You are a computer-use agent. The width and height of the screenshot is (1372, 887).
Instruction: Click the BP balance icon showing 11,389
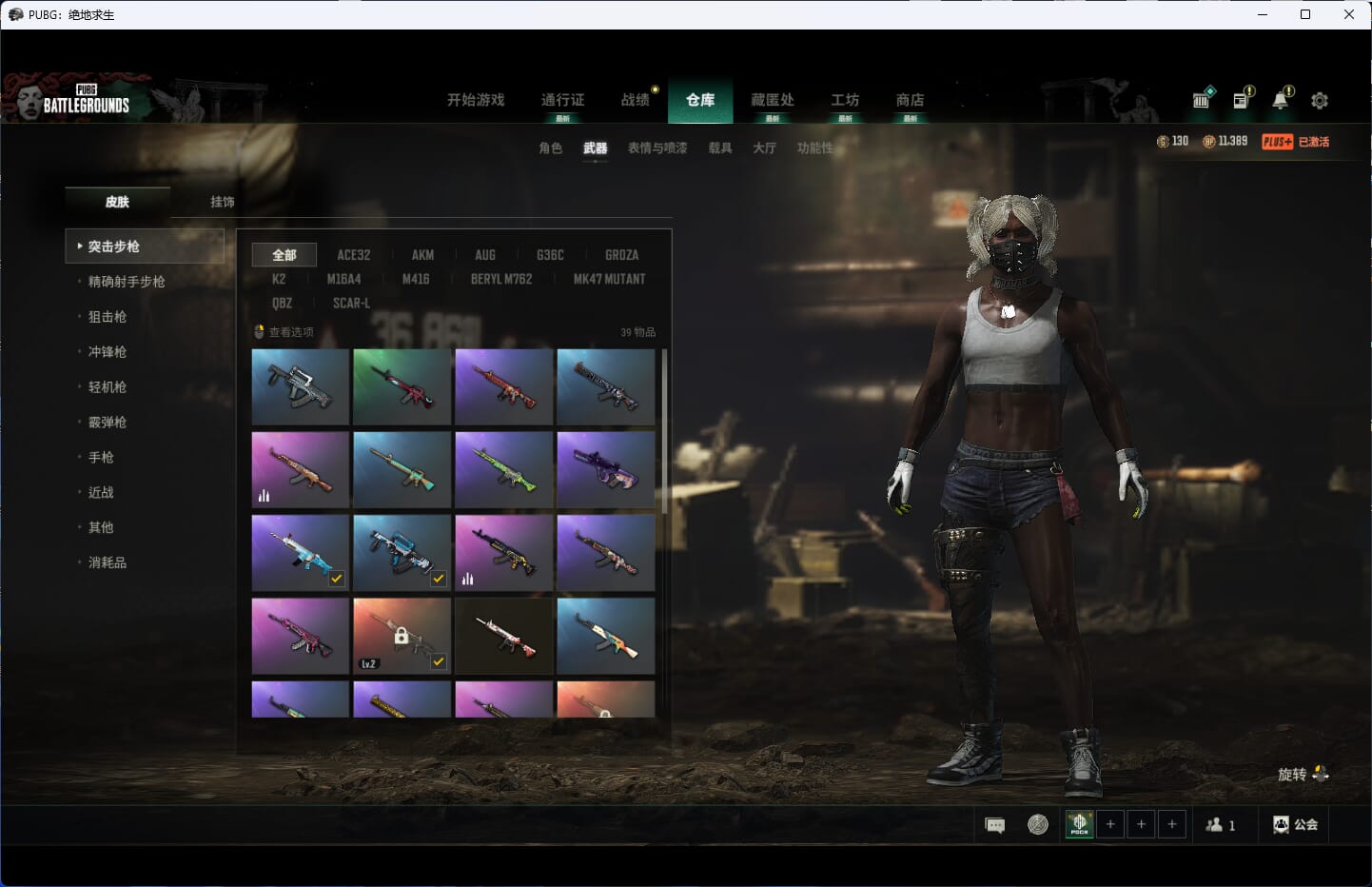[x=1208, y=142]
